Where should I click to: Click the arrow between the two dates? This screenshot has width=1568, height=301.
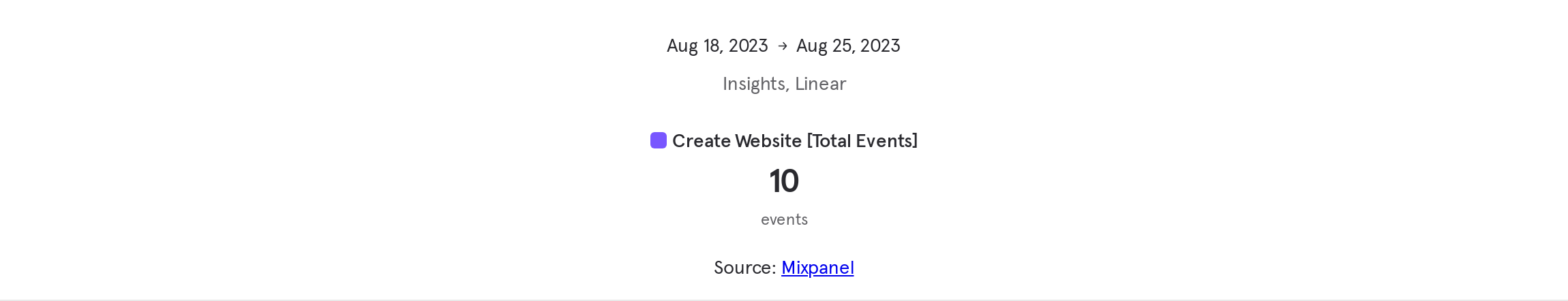[x=782, y=46]
